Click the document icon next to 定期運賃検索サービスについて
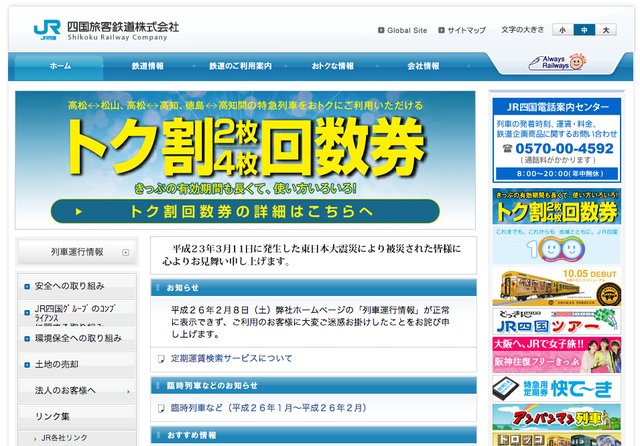 [x=161, y=359]
